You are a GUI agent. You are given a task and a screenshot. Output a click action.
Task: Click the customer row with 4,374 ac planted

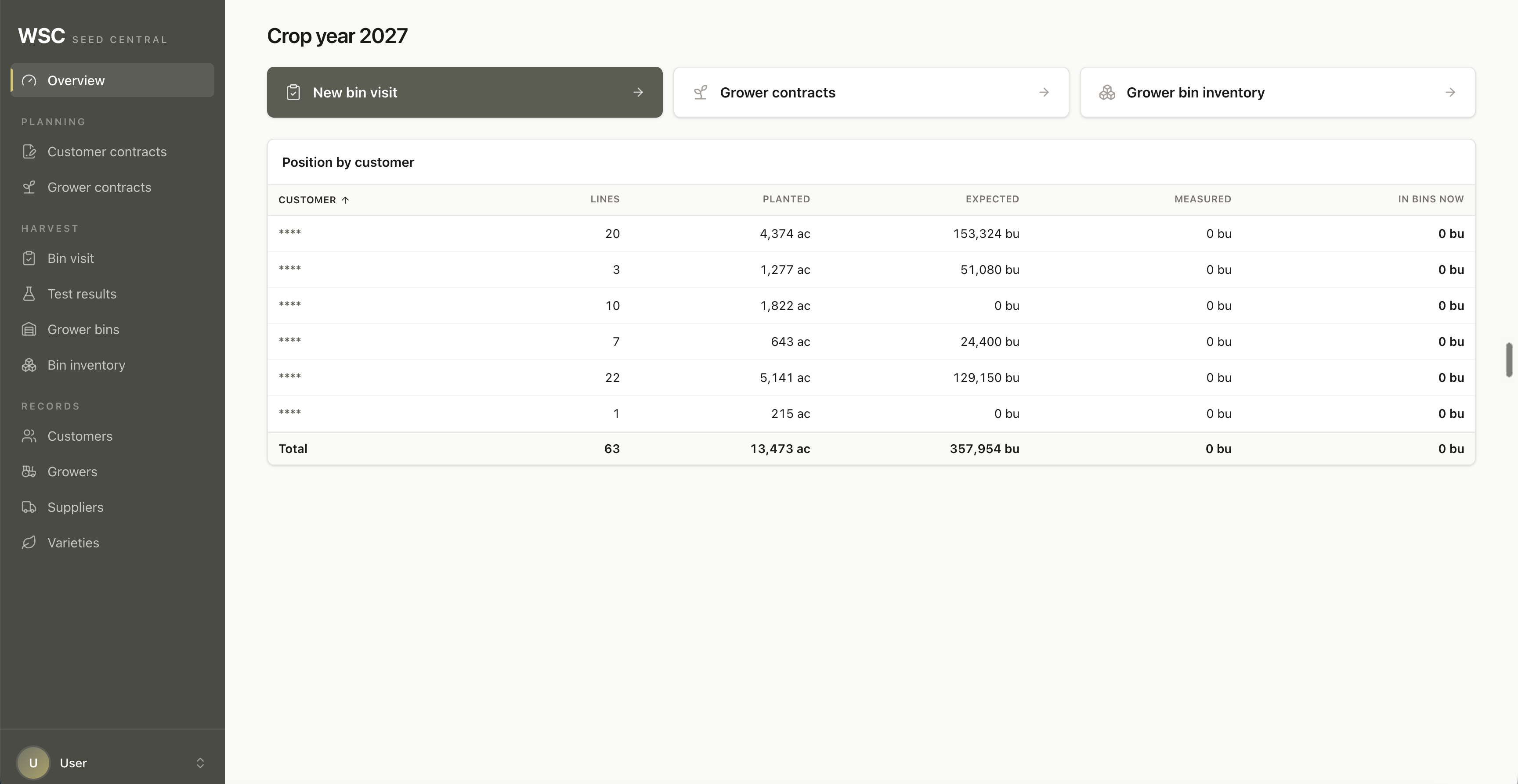871,234
